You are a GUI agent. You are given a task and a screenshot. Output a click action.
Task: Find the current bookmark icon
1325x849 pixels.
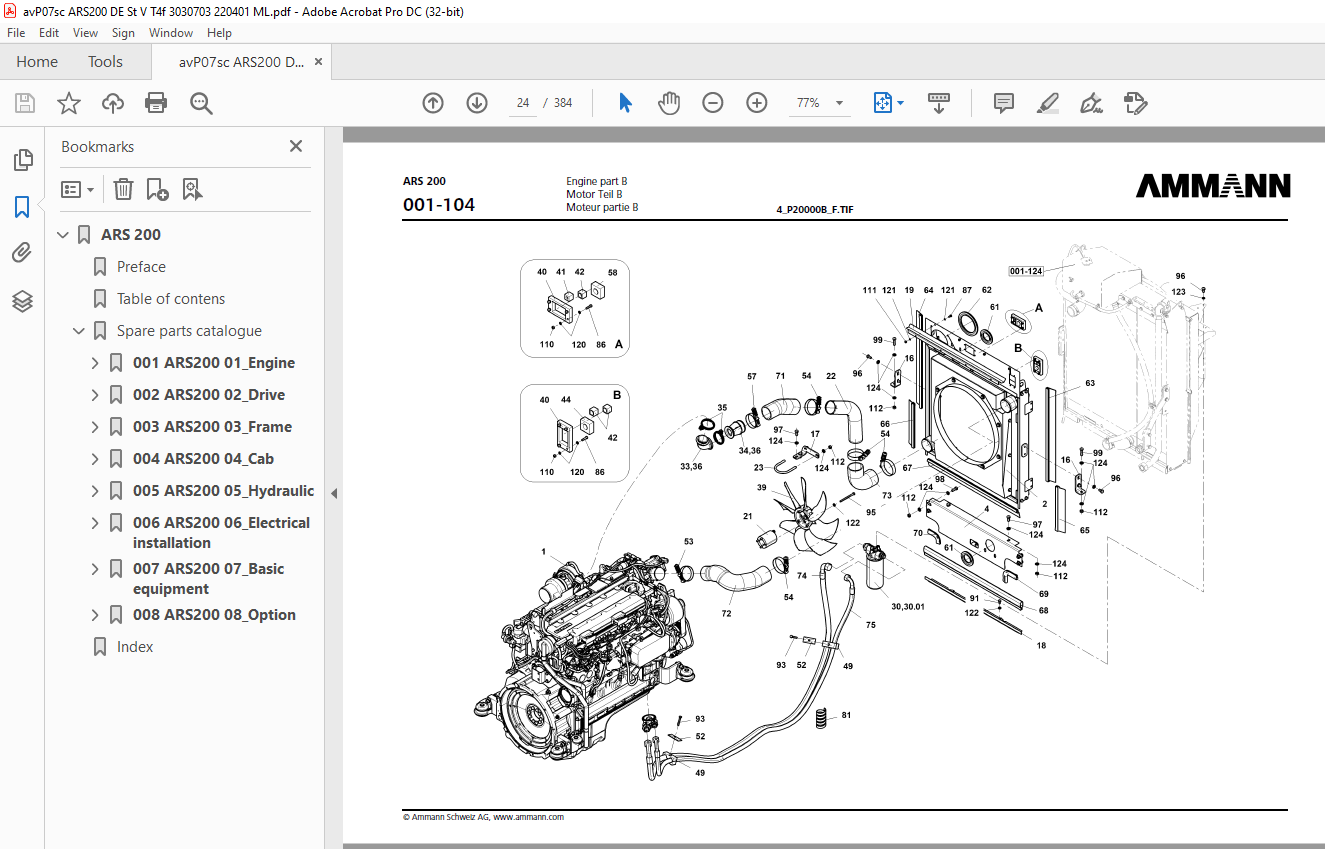[193, 189]
